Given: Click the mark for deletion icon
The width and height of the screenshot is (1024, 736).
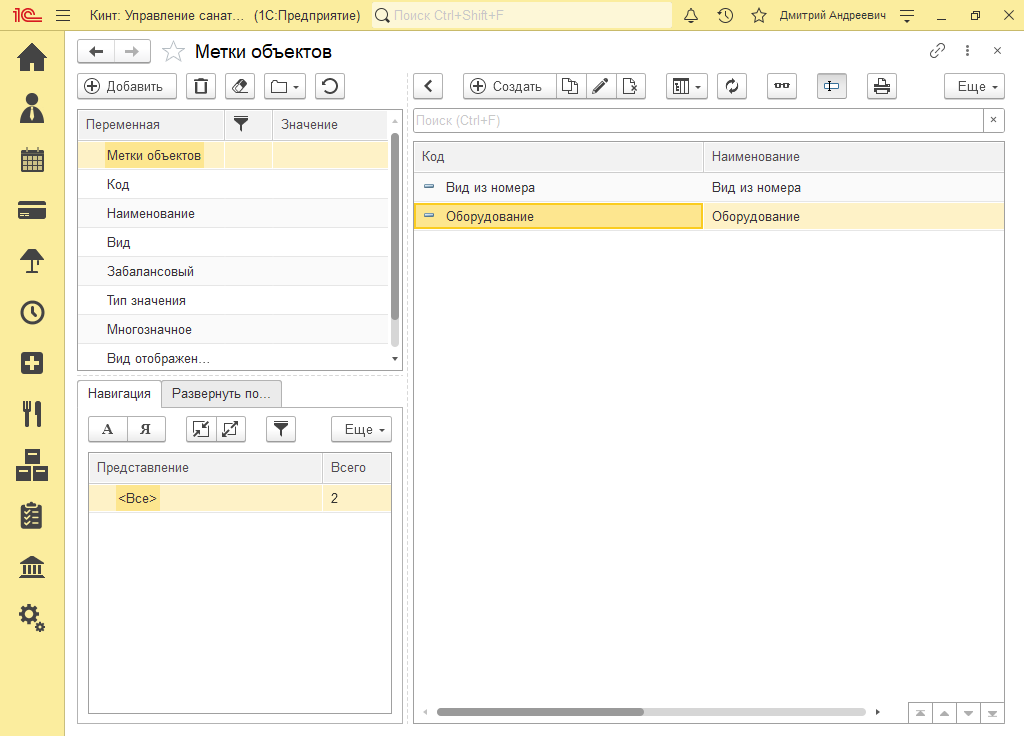Looking at the screenshot, I should point(630,86).
